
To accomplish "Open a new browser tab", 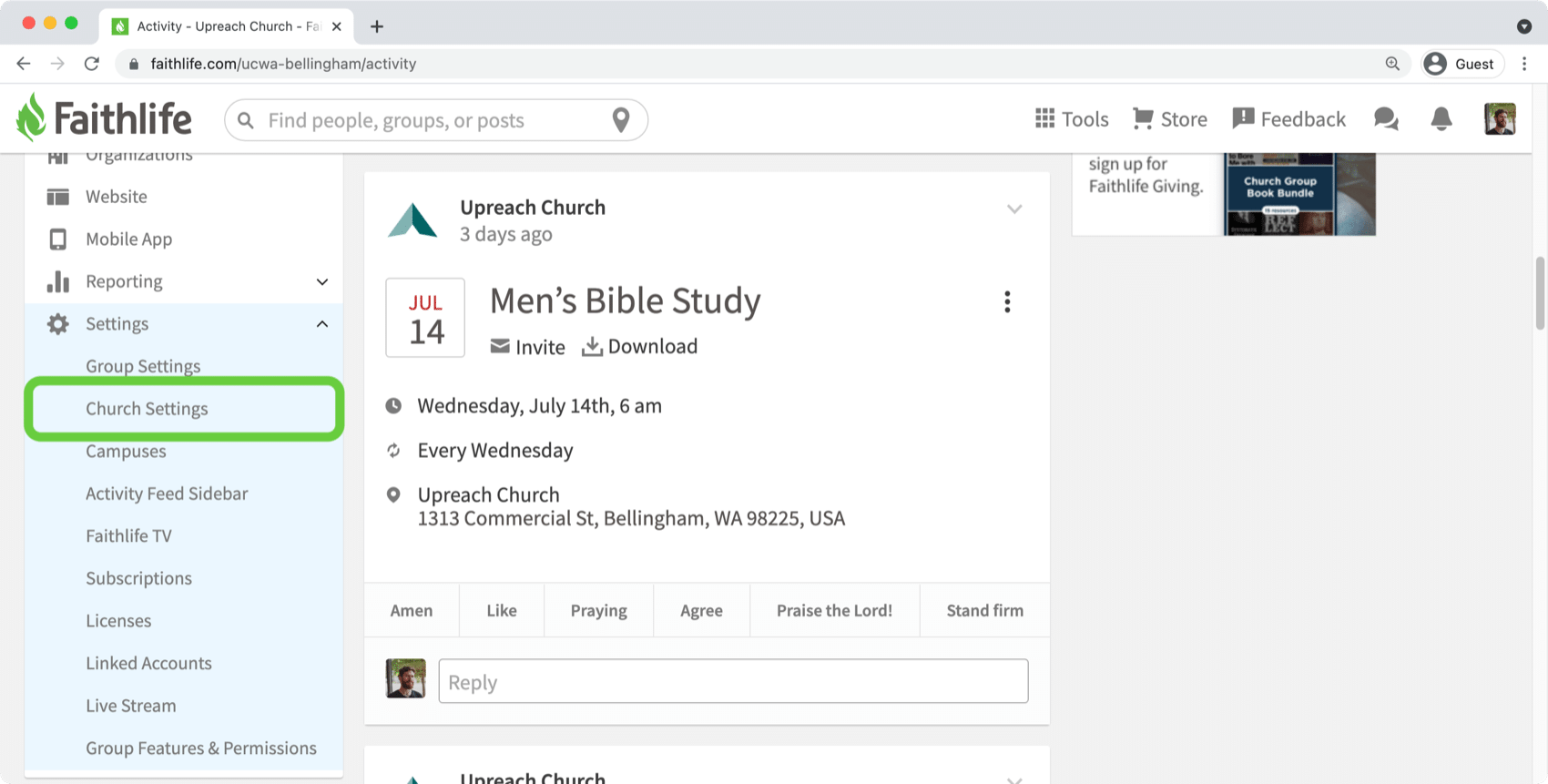I will tap(377, 26).
